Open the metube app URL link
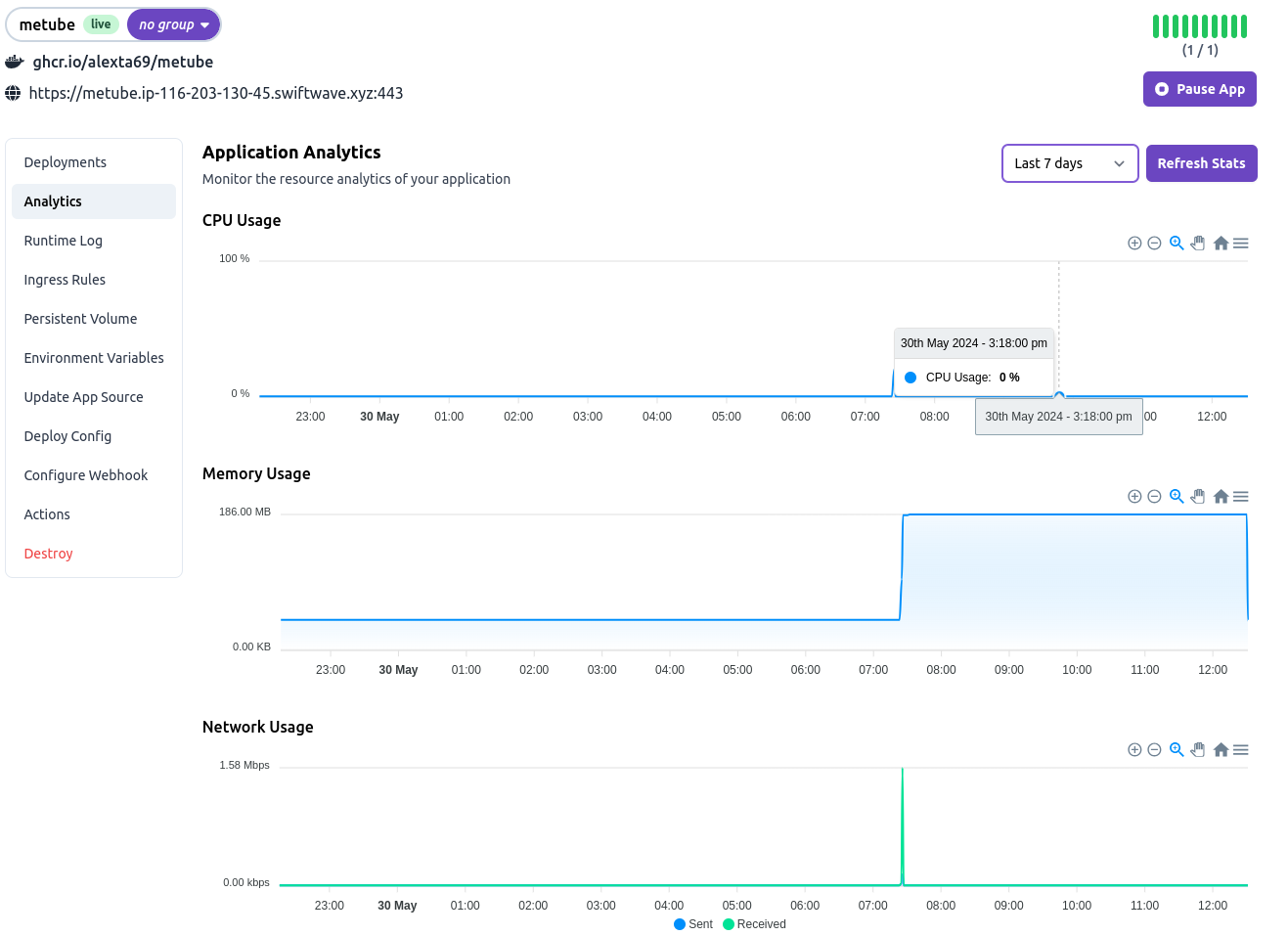The width and height of the screenshot is (1288, 936). click(216, 93)
